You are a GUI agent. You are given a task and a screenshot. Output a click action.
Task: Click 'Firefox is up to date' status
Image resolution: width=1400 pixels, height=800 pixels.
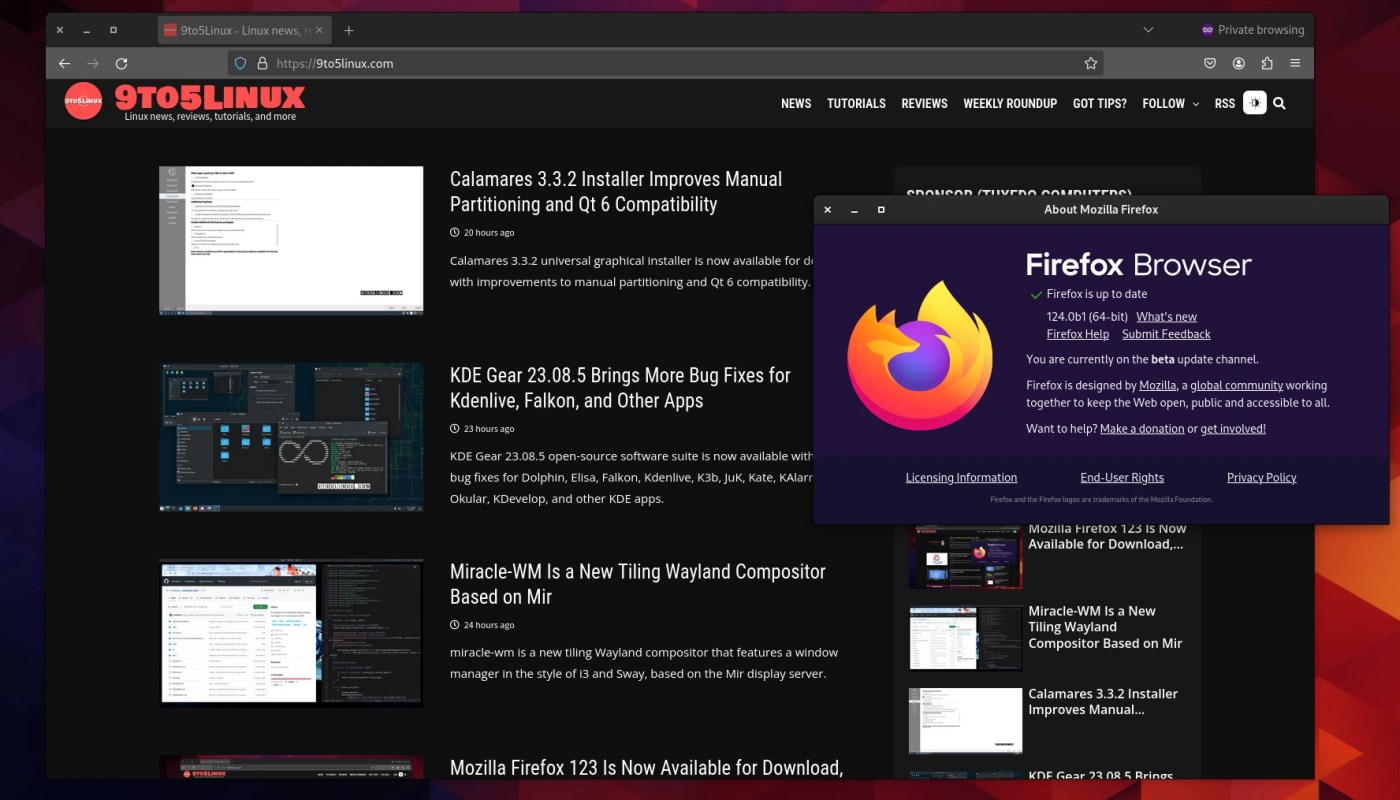(x=1097, y=294)
